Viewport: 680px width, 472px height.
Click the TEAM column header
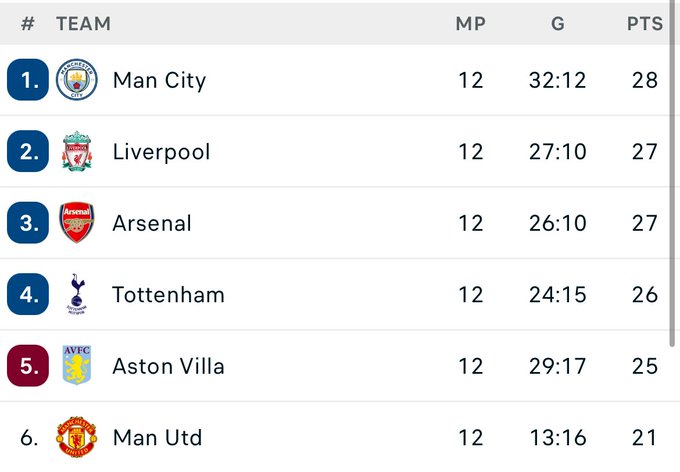tap(83, 23)
